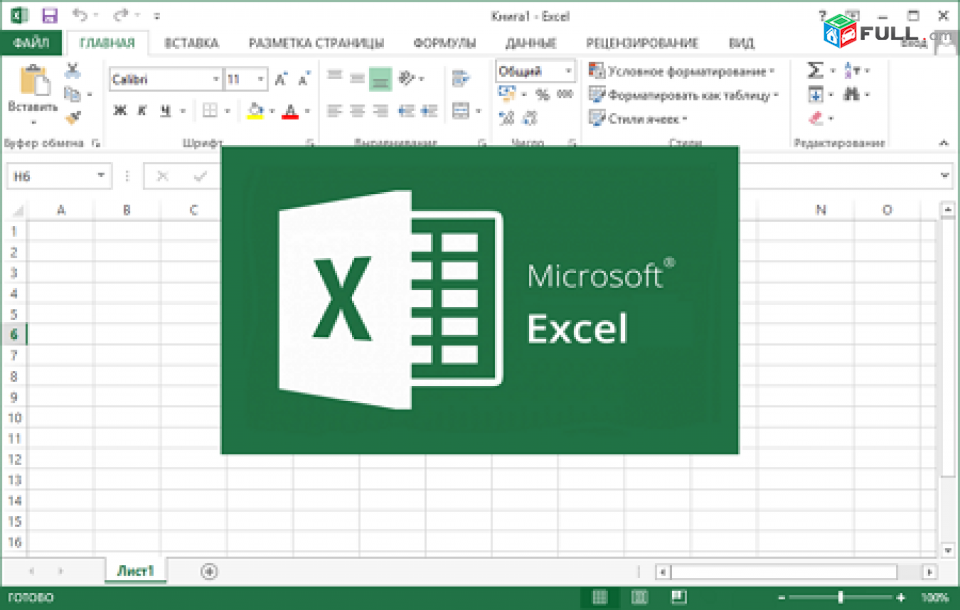This screenshot has height=610, width=960.
Task: Select the Format Painter brush
Action: click(73, 116)
